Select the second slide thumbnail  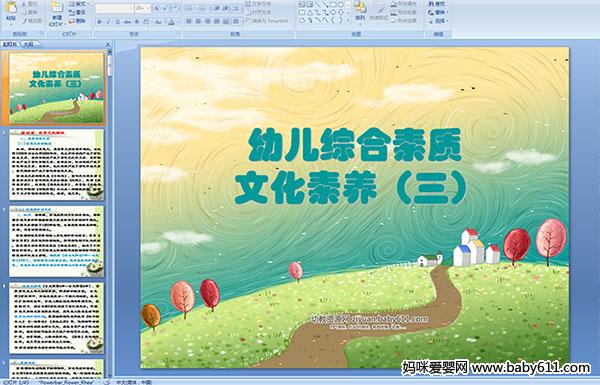tap(57, 165)
